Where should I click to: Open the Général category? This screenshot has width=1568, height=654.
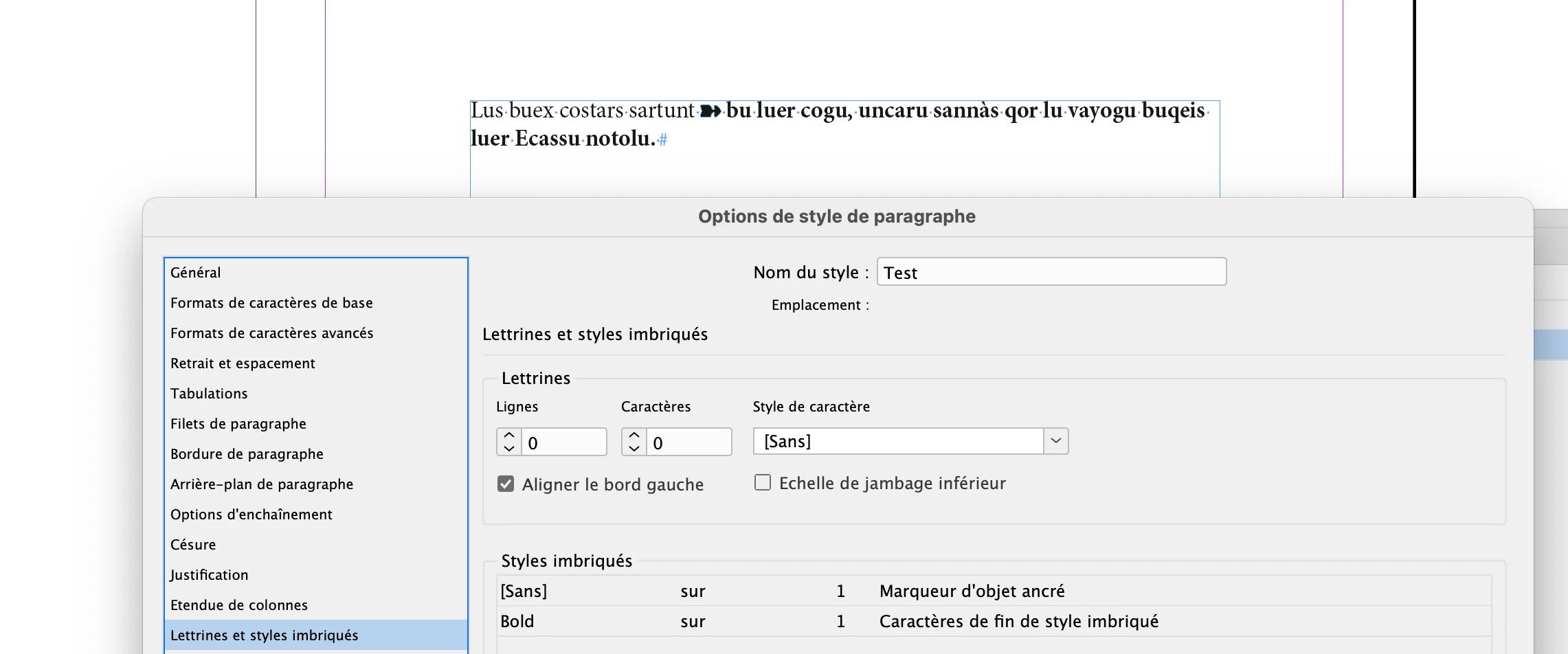coord(196,273)
